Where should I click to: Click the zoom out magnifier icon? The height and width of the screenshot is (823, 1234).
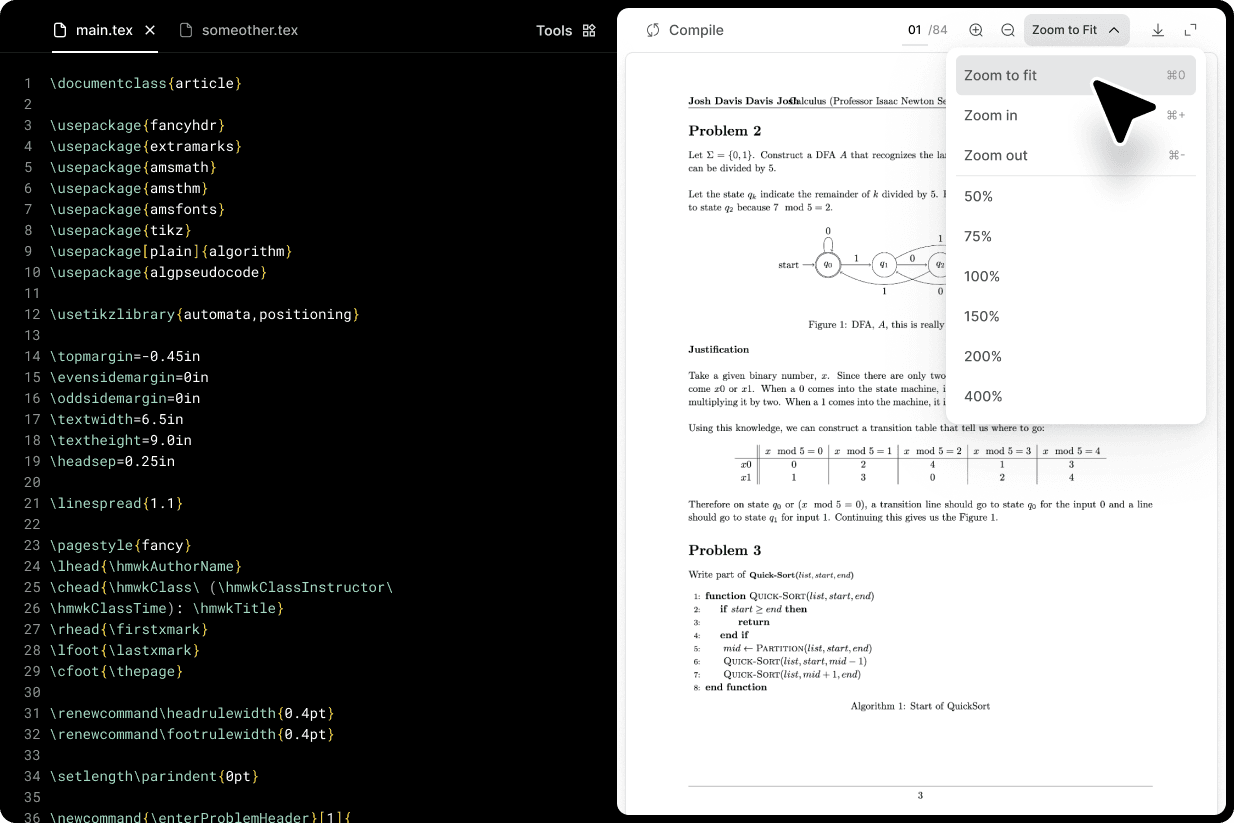click(x=1008, y=30)
